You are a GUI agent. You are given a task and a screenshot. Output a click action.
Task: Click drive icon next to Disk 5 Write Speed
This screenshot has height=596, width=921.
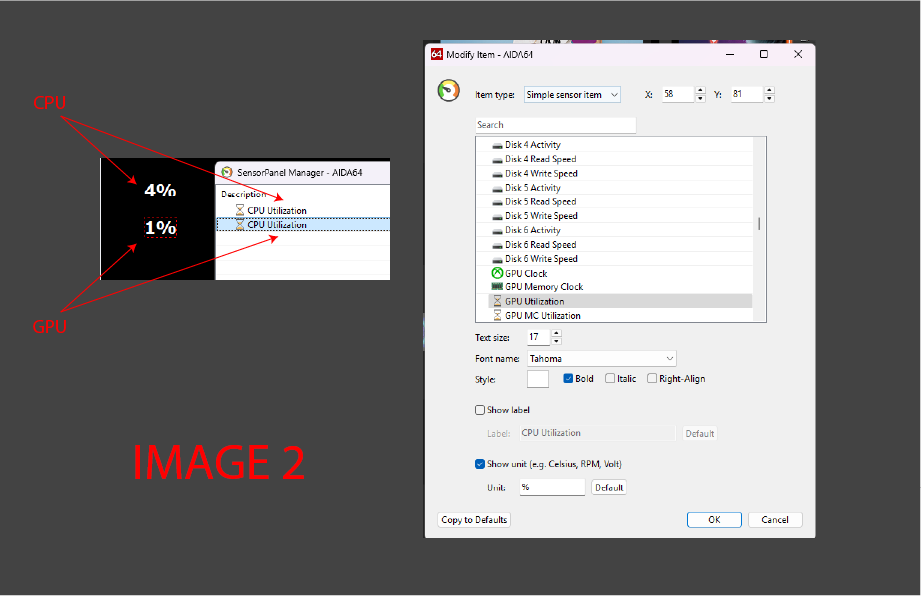[498, 216]
